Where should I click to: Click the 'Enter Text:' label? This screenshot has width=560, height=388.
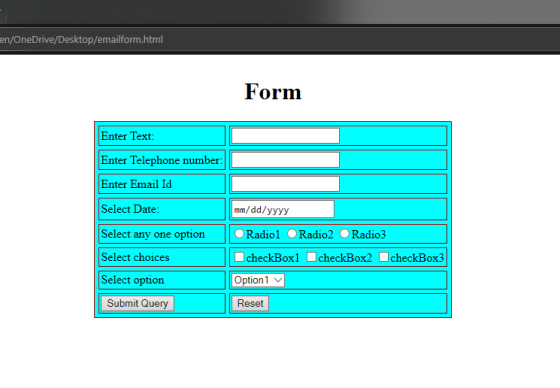click(128, 136)
